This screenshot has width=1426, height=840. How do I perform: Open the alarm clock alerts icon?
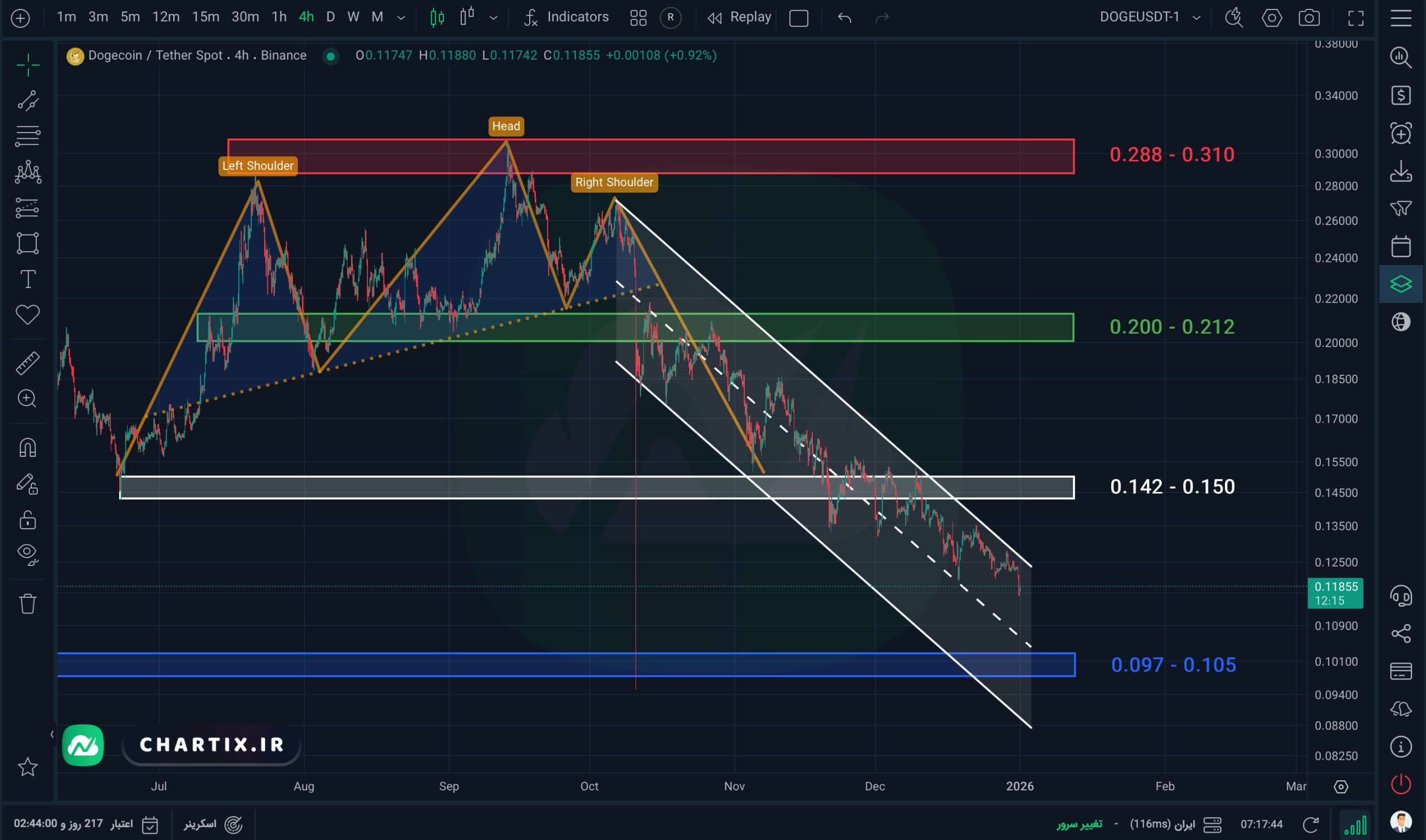tap(1400, 134)
